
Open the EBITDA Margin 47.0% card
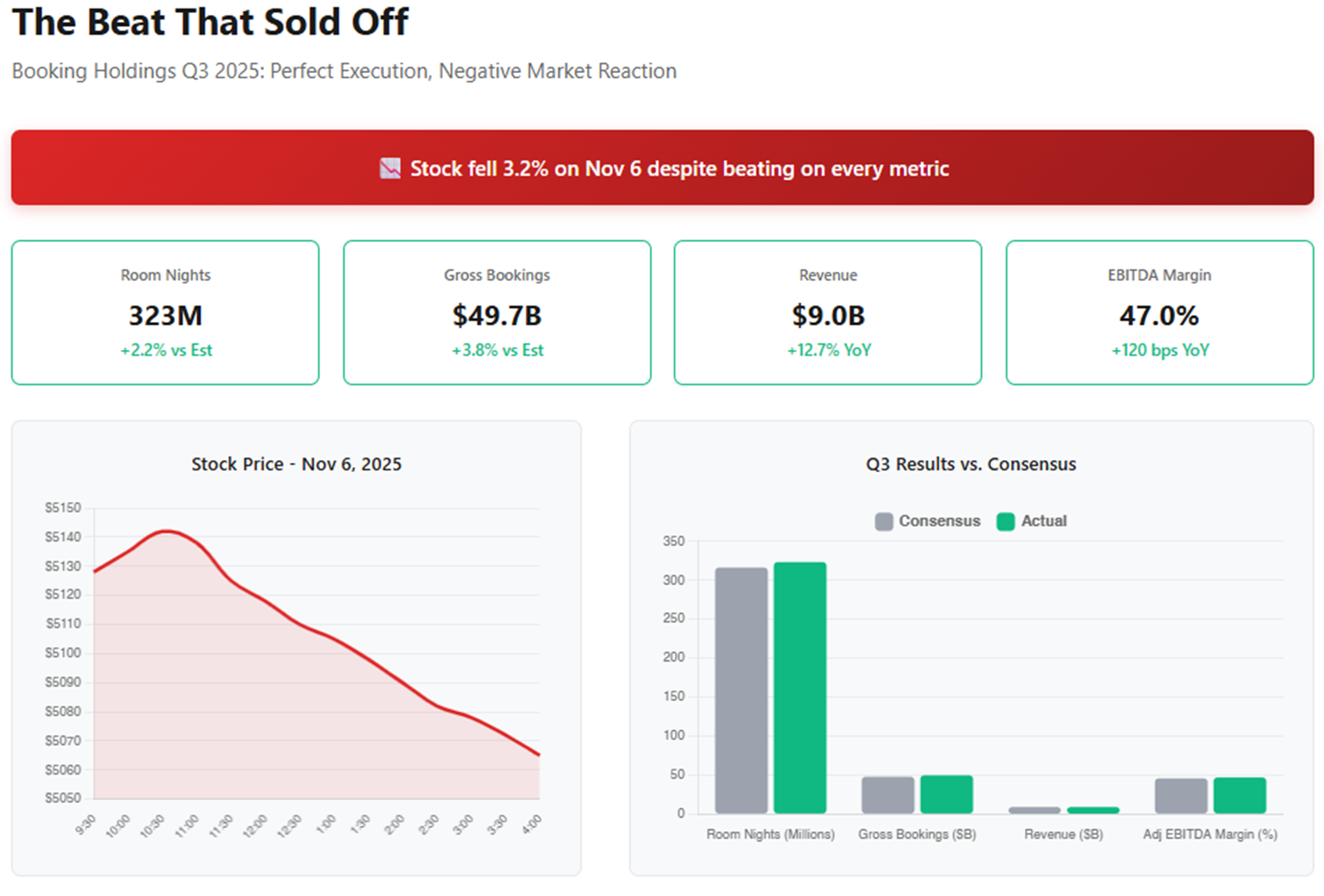[x=1160, y=313]
